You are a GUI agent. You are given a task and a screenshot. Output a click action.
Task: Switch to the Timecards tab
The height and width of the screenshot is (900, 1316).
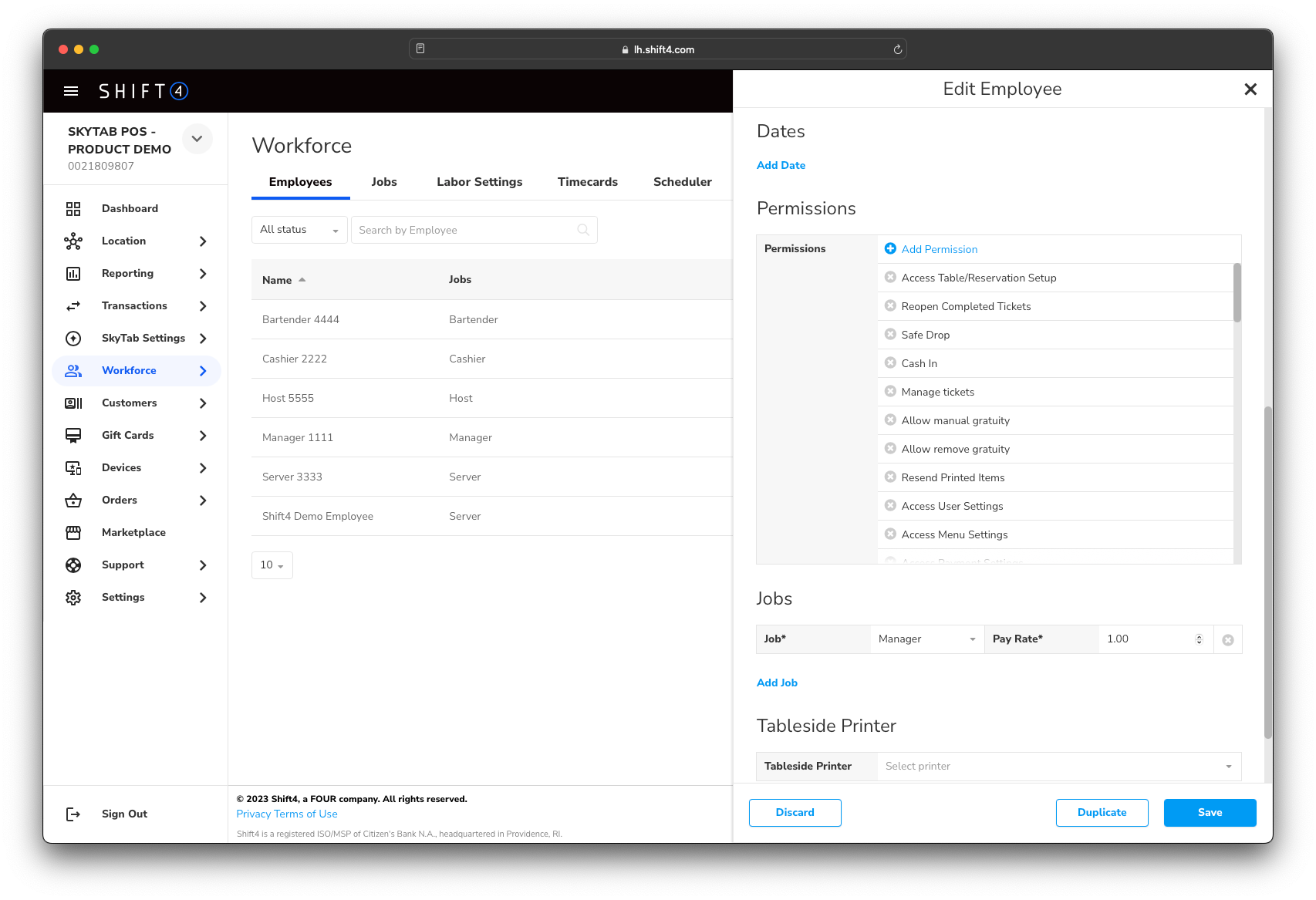click(x=587, y=182)
